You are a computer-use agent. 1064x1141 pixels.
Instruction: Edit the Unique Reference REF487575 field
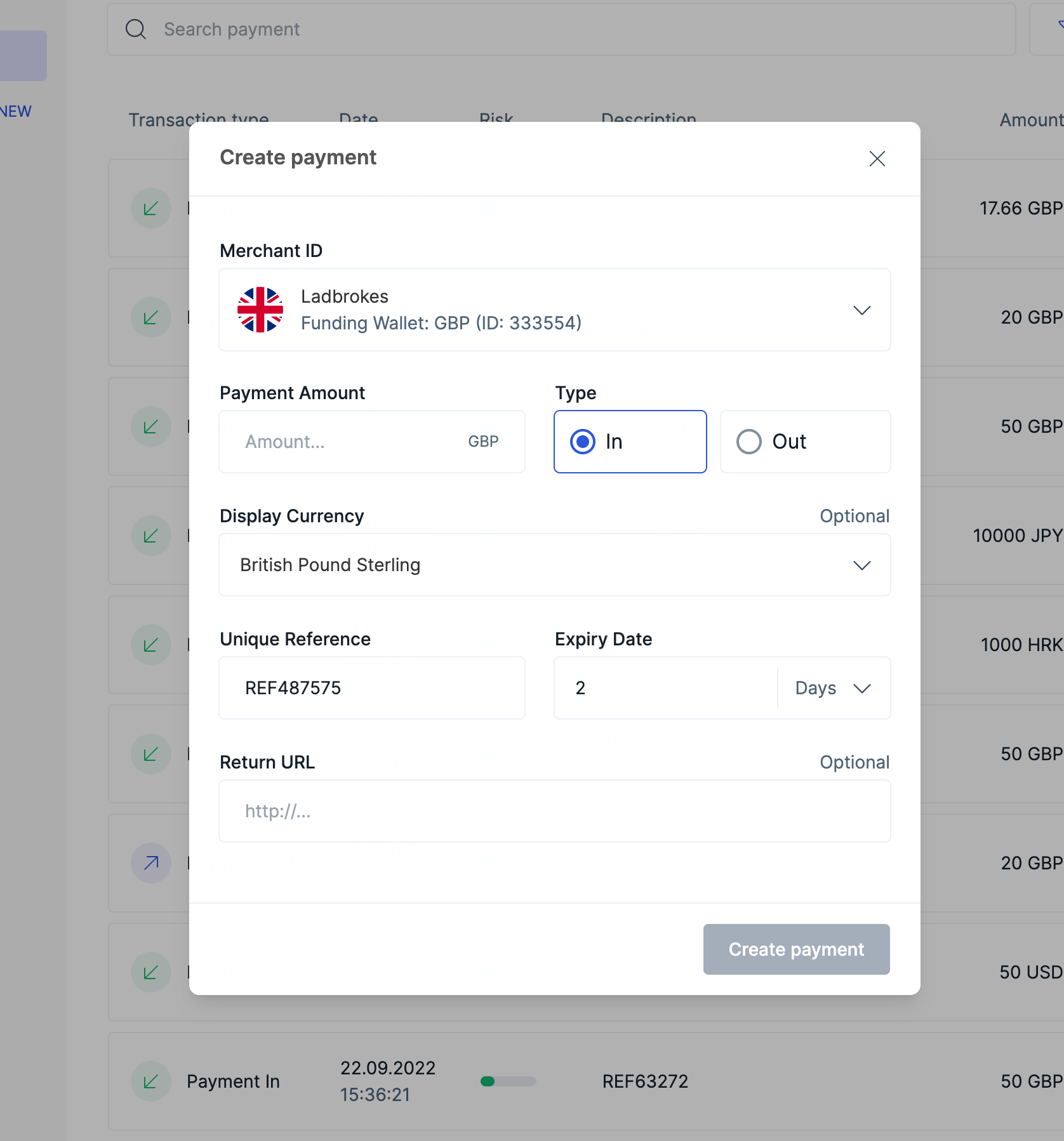[371, 688]
